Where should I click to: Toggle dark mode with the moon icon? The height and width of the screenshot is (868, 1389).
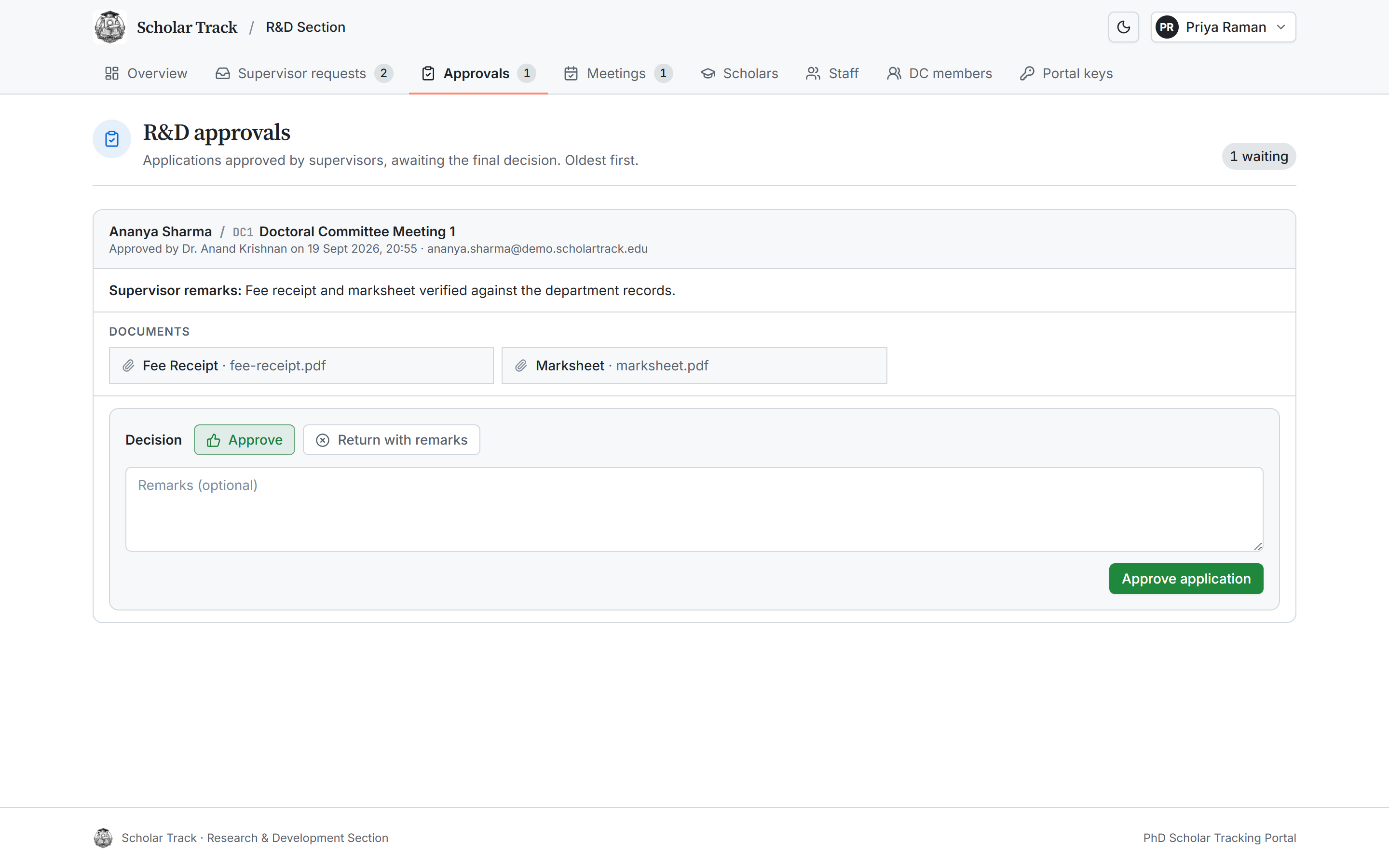(1123, 27)
